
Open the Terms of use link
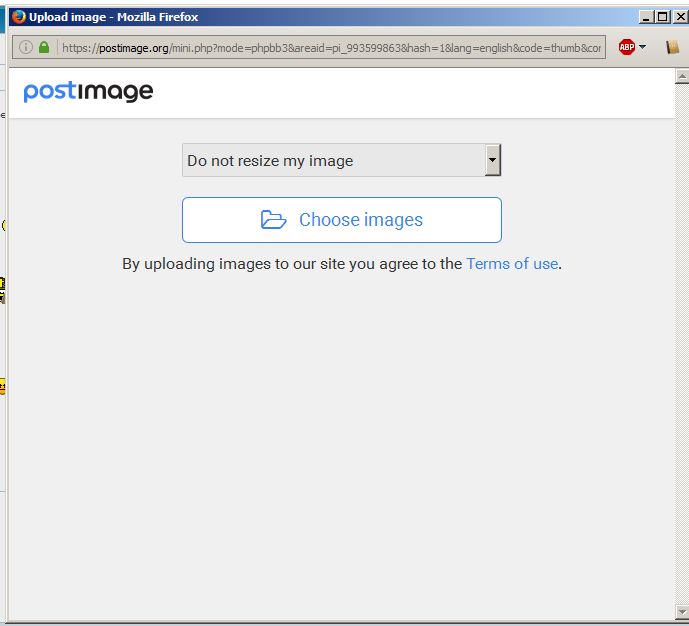coord(512,264)
